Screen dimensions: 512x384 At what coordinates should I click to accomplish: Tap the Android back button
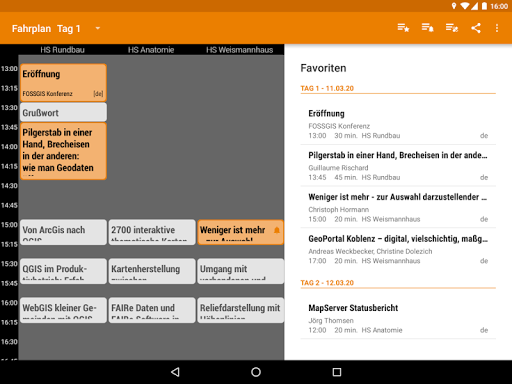175,372
